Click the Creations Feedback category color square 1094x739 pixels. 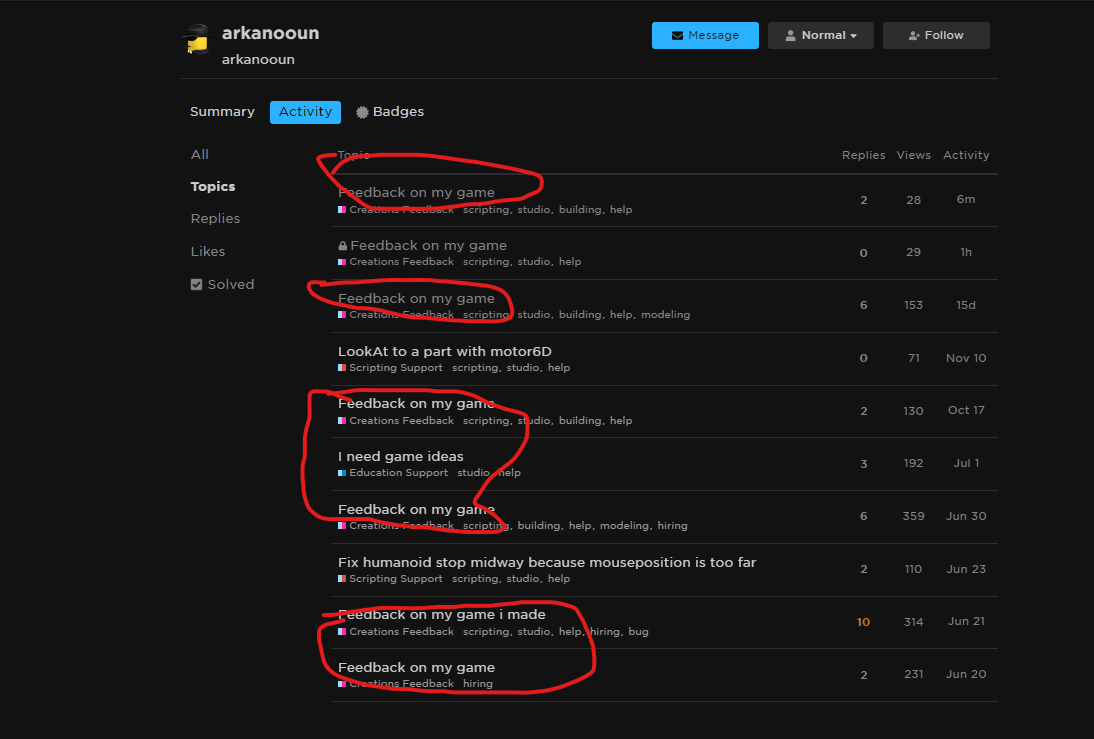(x=341, y=209)
